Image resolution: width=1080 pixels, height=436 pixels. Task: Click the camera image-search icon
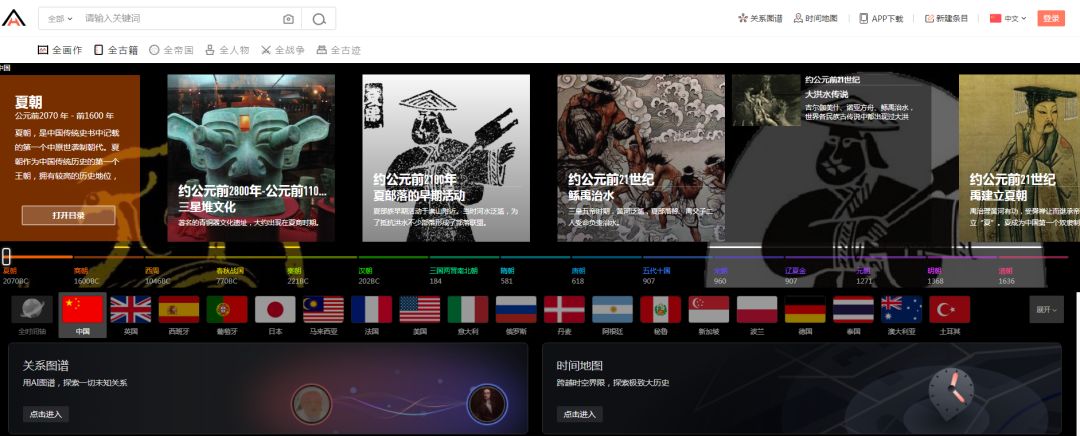coord(289,19)
